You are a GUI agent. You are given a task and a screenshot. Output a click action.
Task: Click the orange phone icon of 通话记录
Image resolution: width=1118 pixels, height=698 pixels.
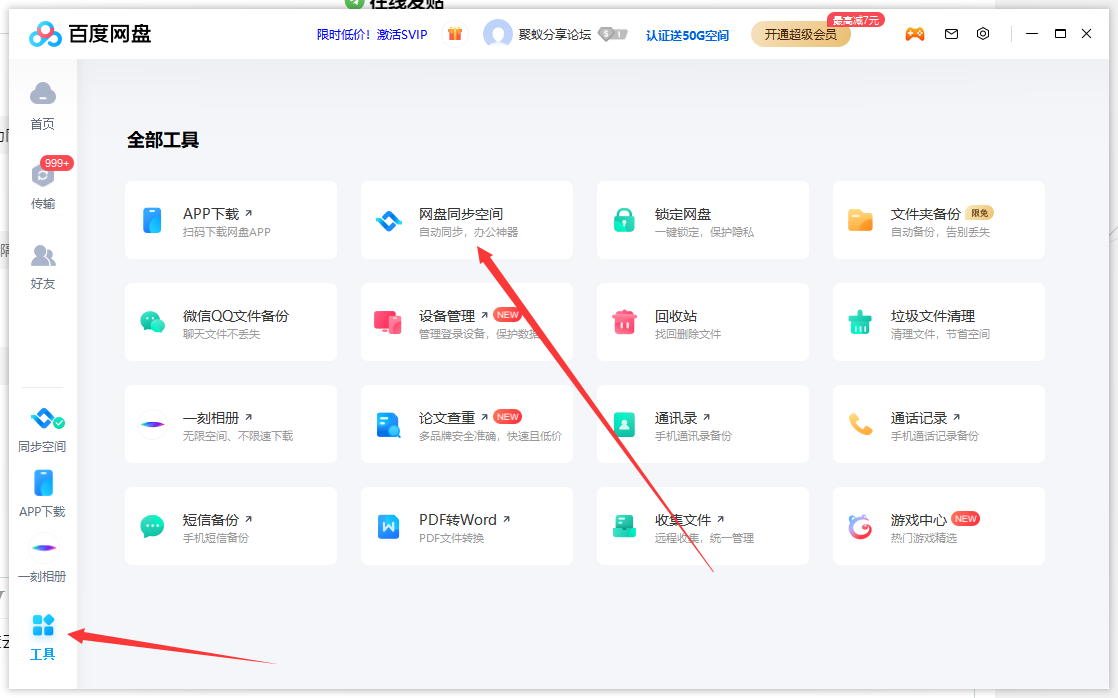point(861,424)
